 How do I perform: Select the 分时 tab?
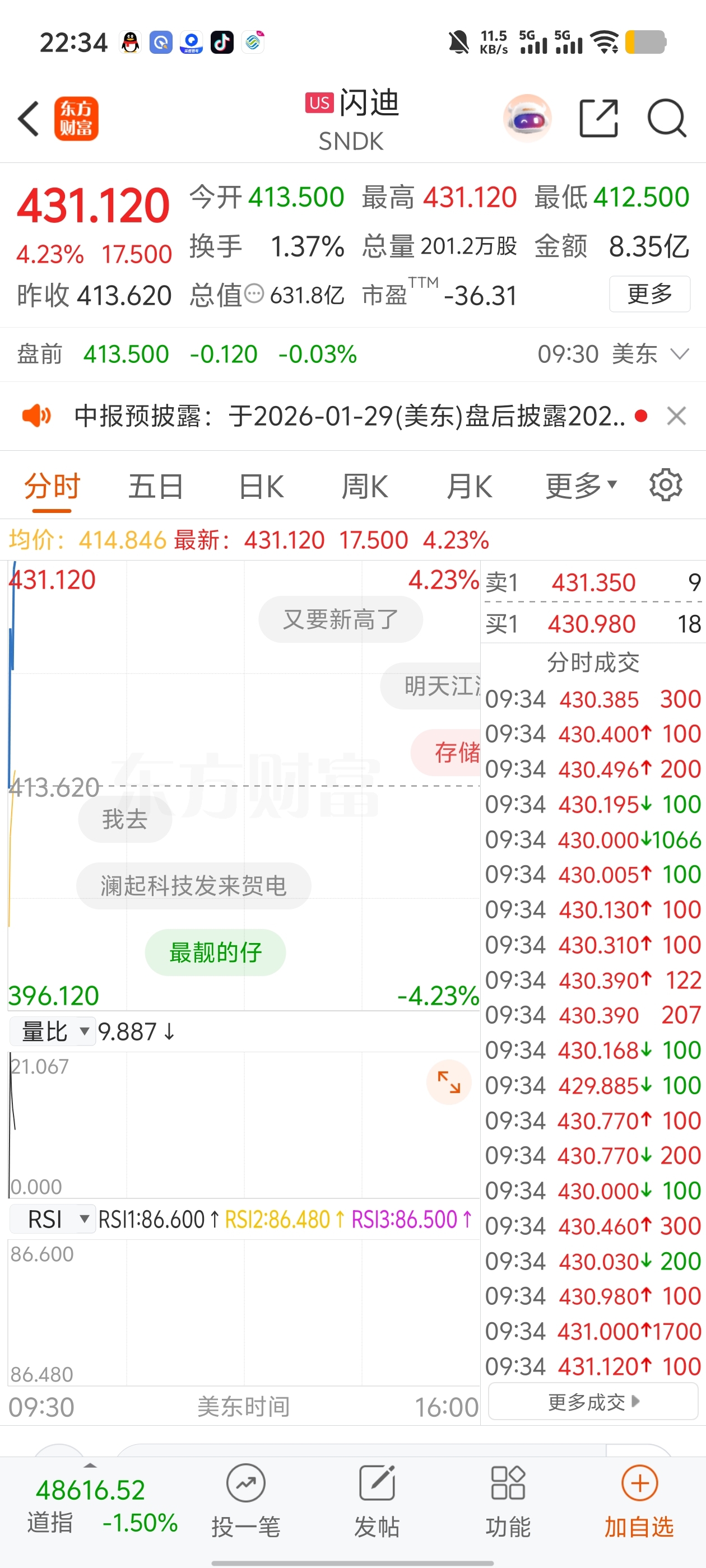pos(52,487)
